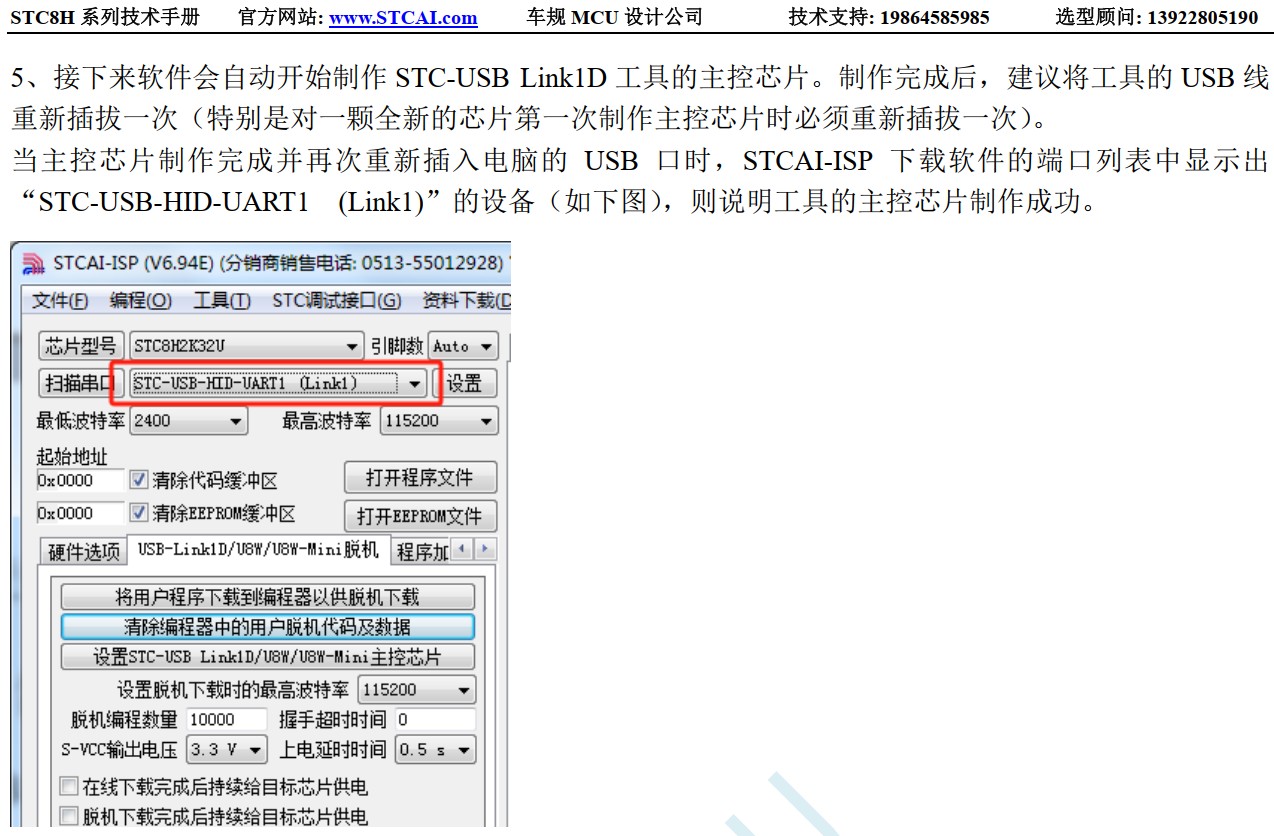The width and height of the screenshot is (1274, 836).
Task: Open the 引脚数 Auto dropdown
Action: click(463, 346)
